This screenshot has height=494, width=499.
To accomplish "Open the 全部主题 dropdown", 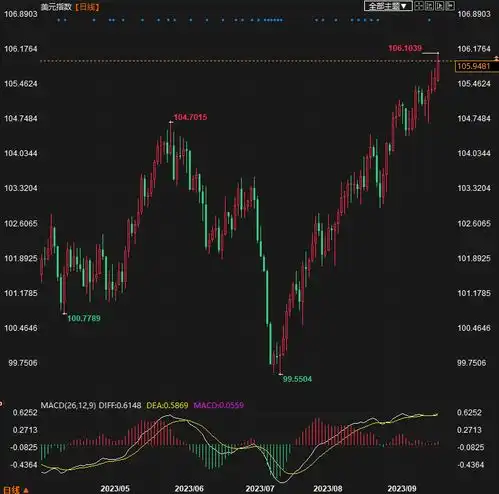I will [388, 6].
